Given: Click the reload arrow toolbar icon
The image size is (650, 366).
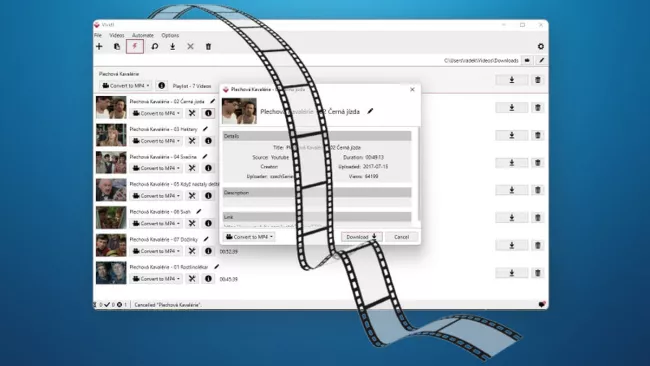Looking at the screenshot, I should point(155,46).
